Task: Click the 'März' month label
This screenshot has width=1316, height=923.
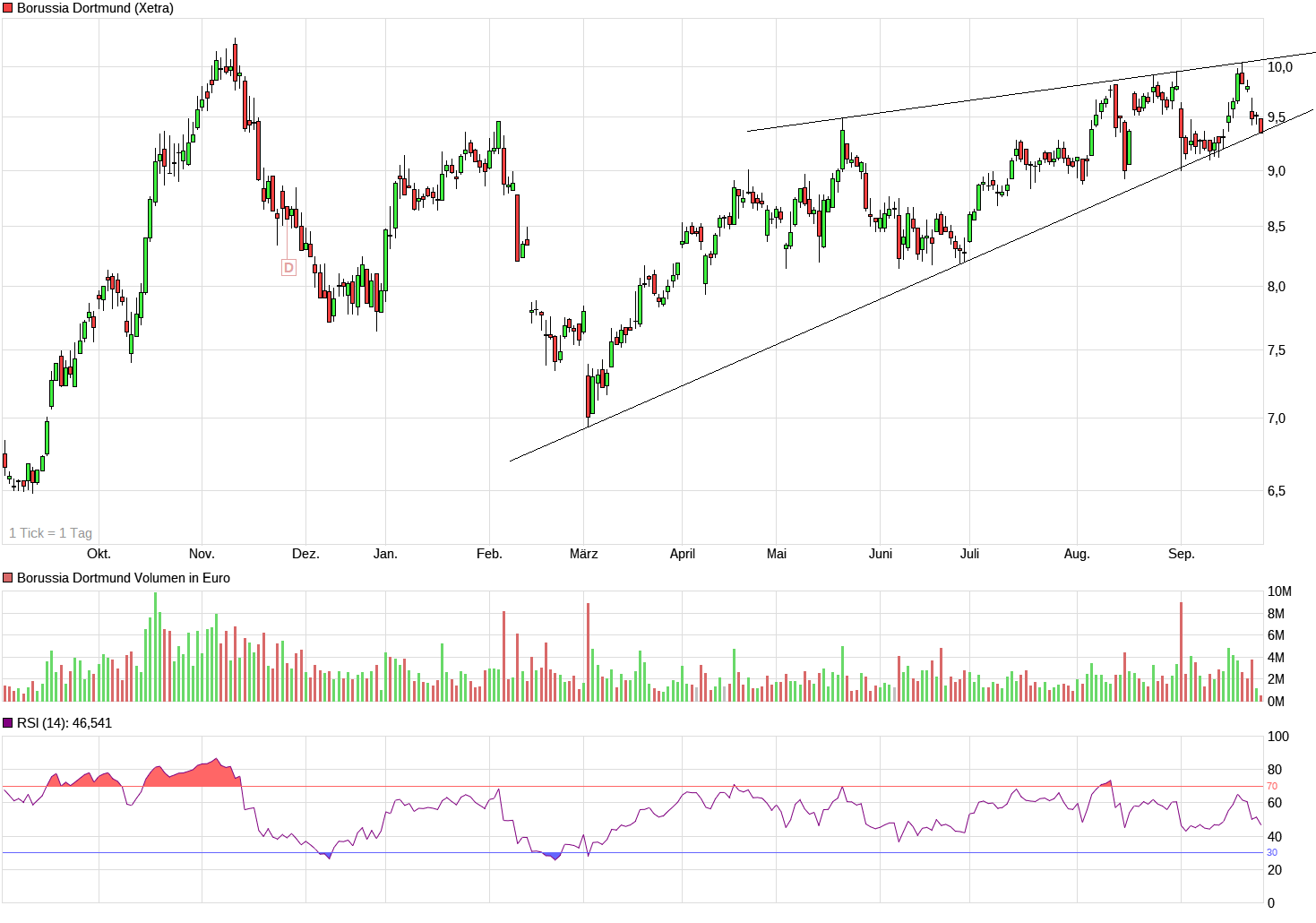Action: (583, 554)
